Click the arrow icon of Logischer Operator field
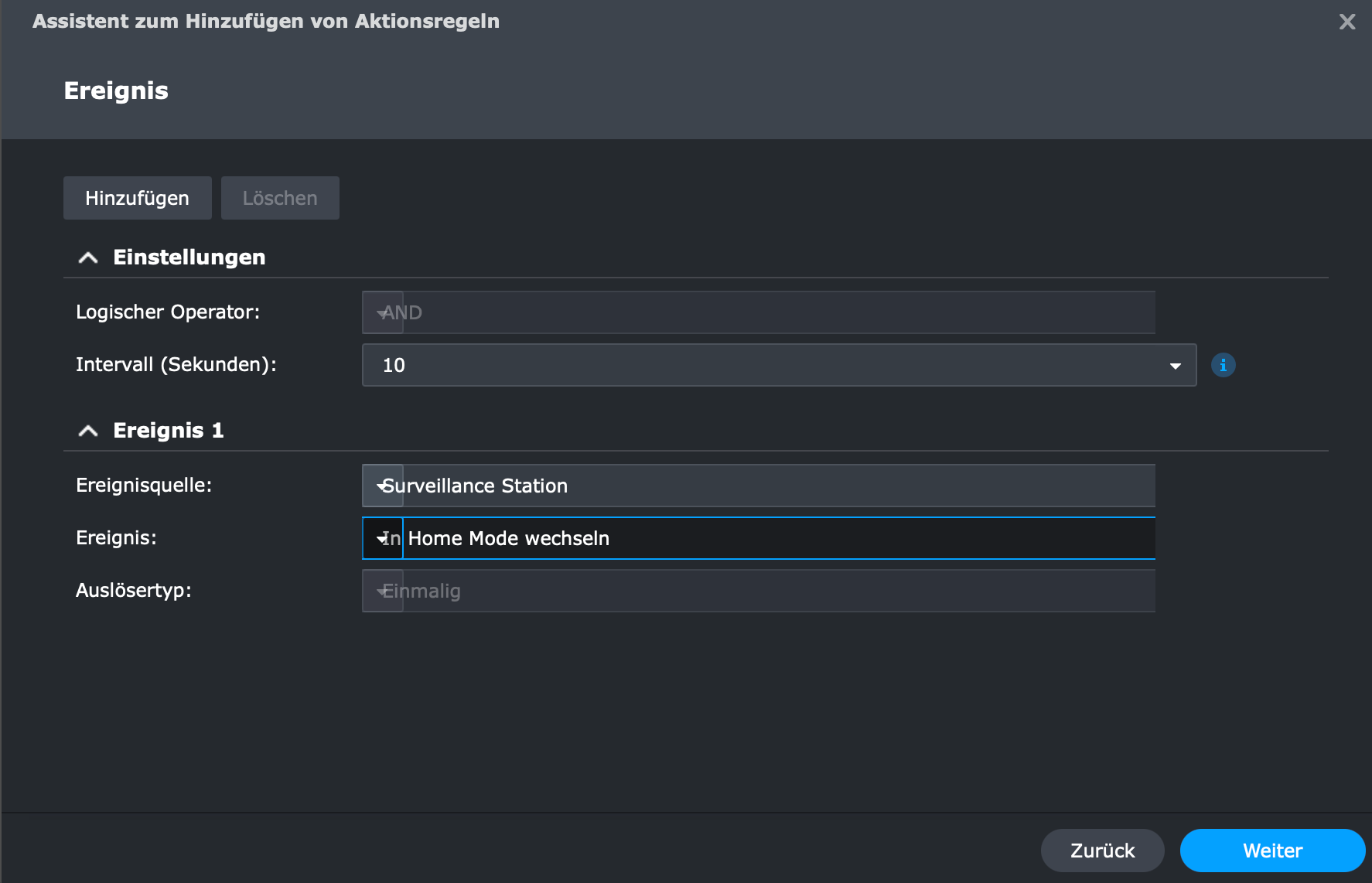Image resolution: width=1372 pixels, height=883 pixels. 382,313
